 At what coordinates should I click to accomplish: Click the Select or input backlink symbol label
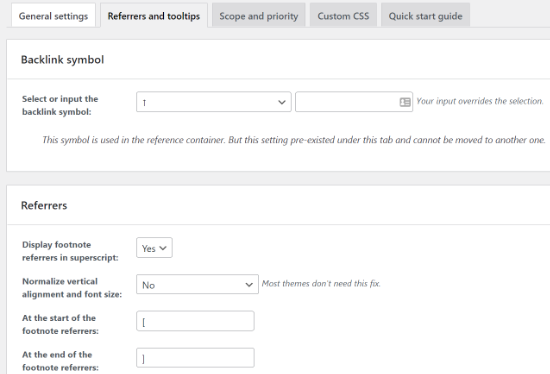coord(60,105)
